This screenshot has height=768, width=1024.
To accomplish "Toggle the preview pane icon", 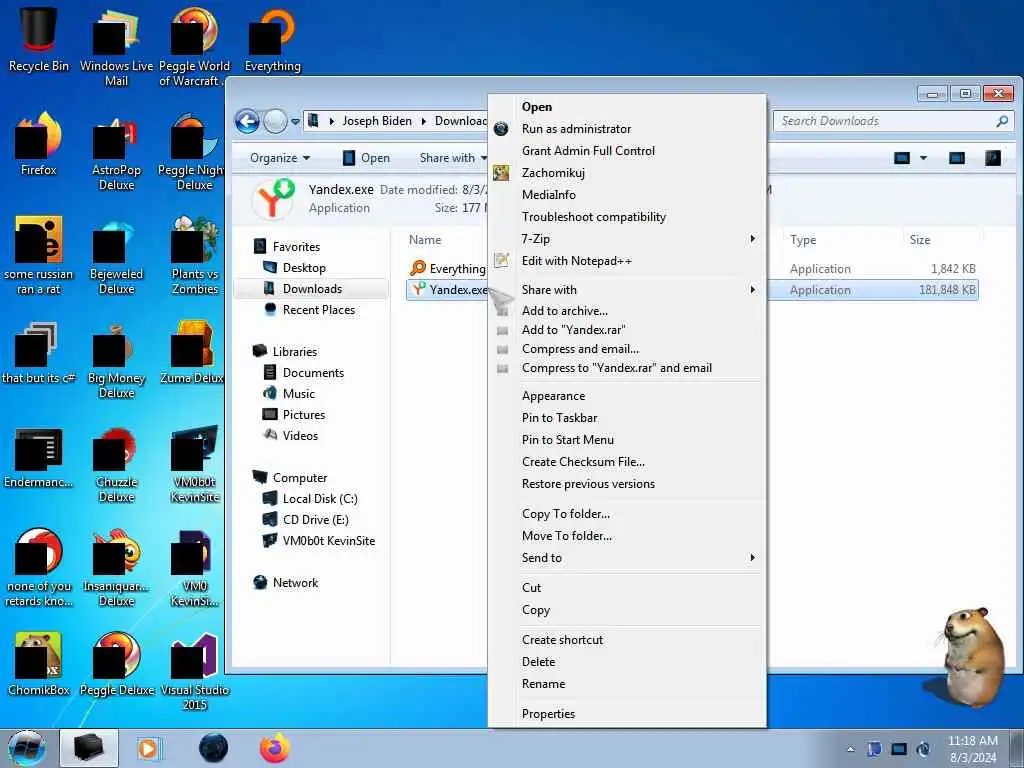I will 957,158.
